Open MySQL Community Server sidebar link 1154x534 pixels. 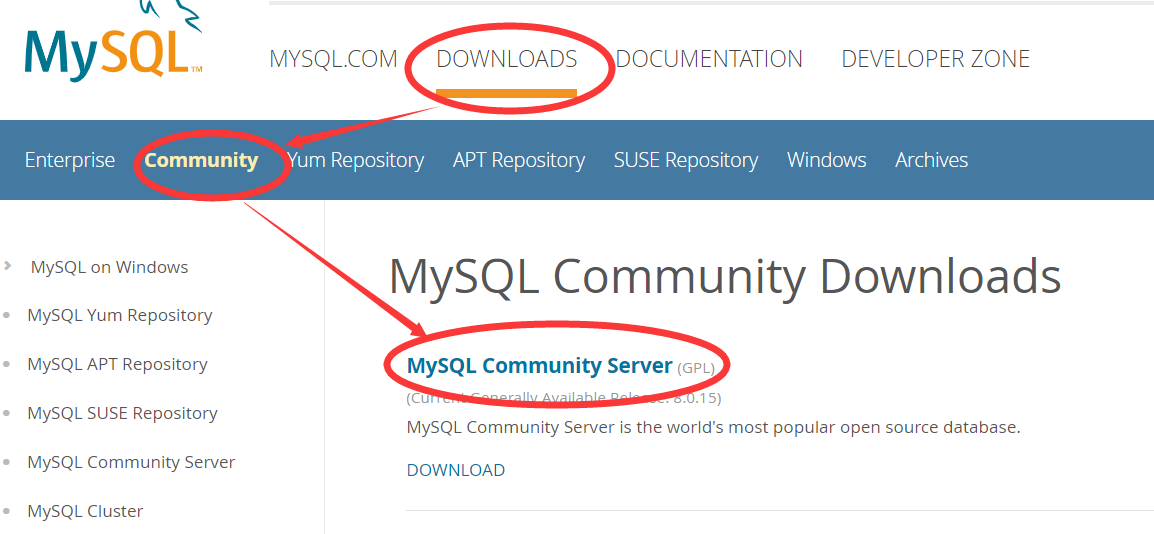pyautogui.click(x=131, y=462)
